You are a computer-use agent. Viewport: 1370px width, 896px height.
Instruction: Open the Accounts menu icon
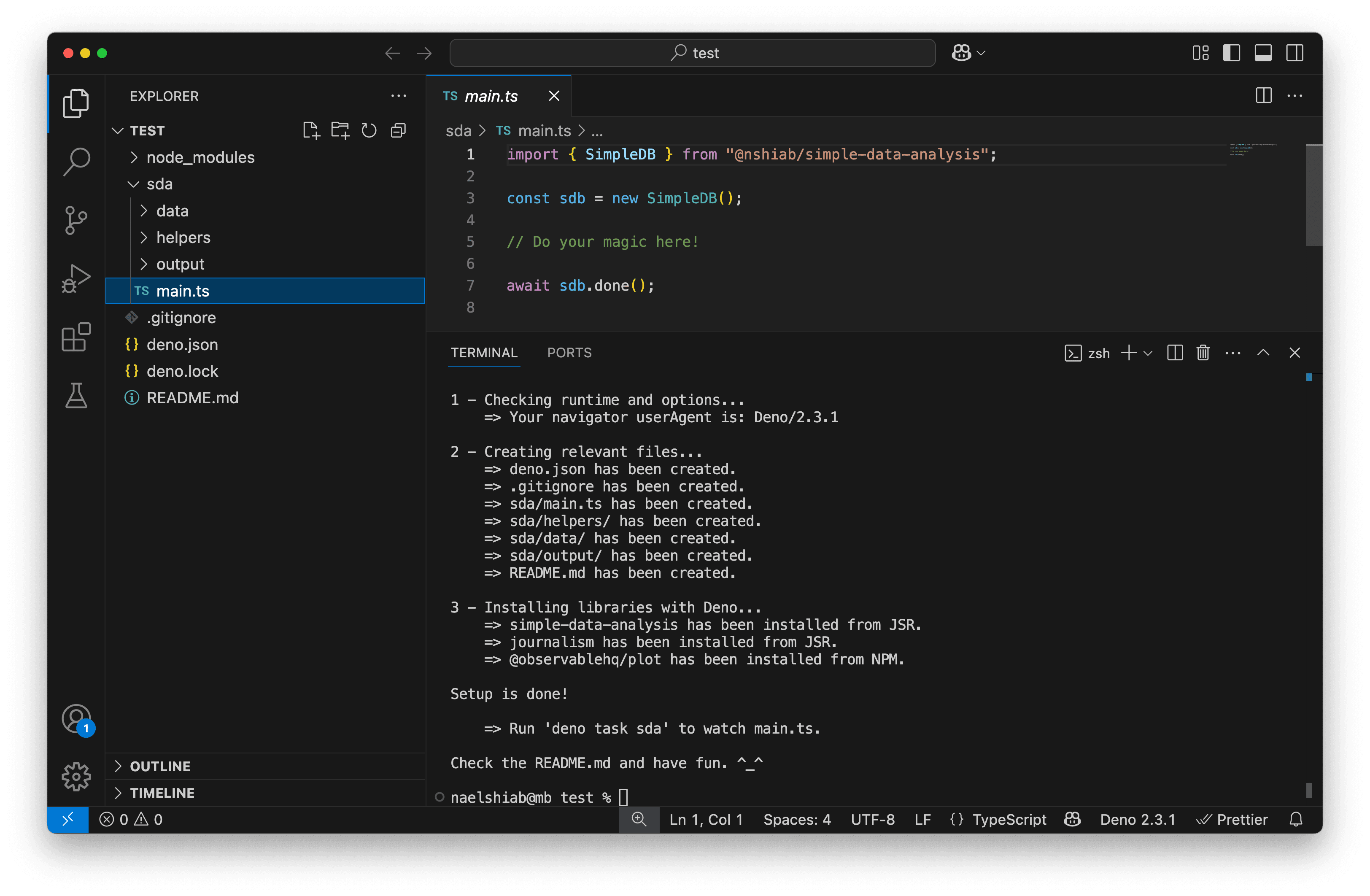(76, 719)
